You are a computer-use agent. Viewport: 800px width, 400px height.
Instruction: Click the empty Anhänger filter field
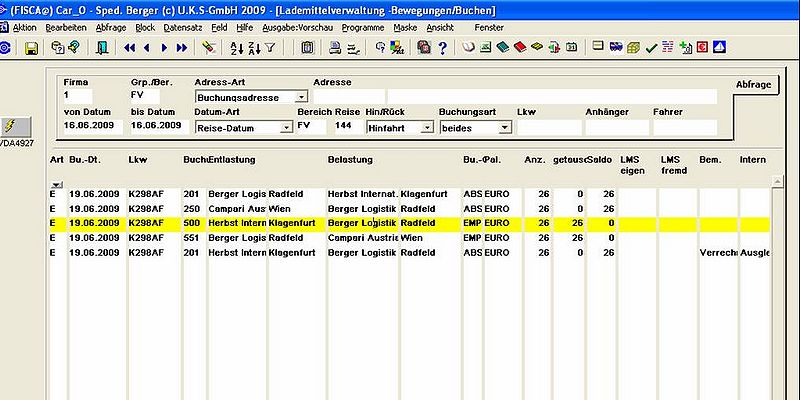[x=617, y=127]
